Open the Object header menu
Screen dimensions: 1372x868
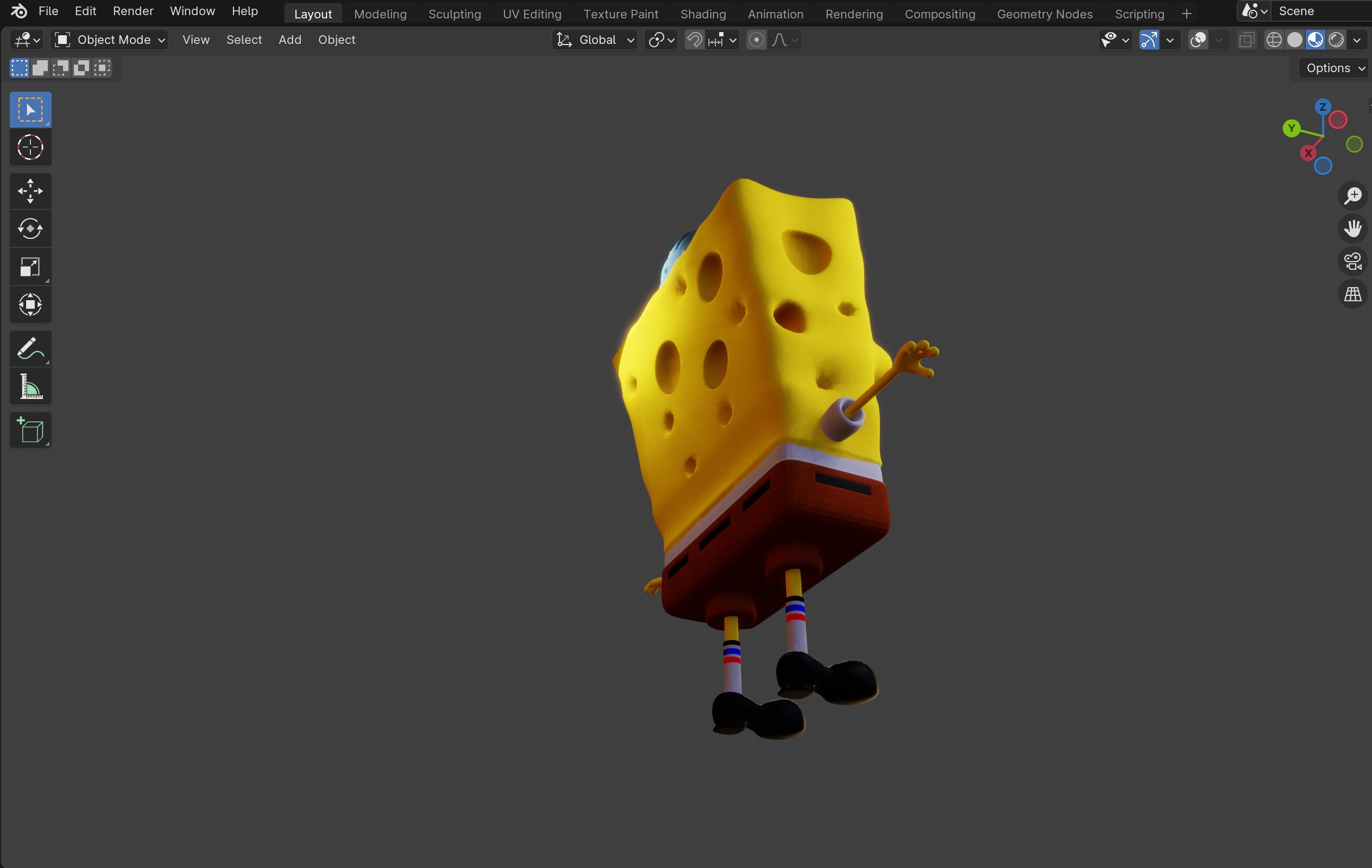[336, 40]
